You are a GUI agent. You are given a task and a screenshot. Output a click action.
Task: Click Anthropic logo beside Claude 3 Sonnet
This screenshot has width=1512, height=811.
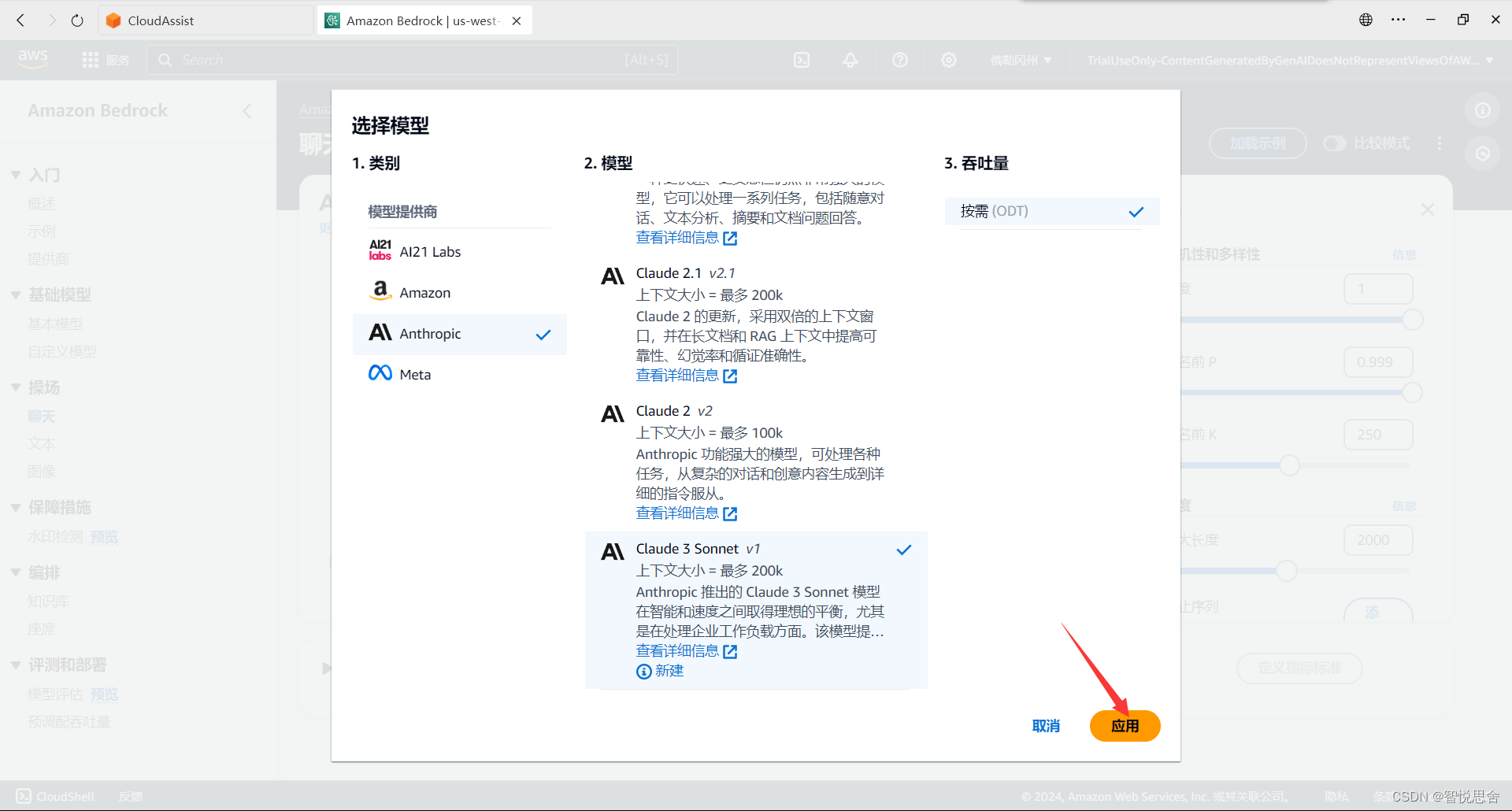click(613, 552)
